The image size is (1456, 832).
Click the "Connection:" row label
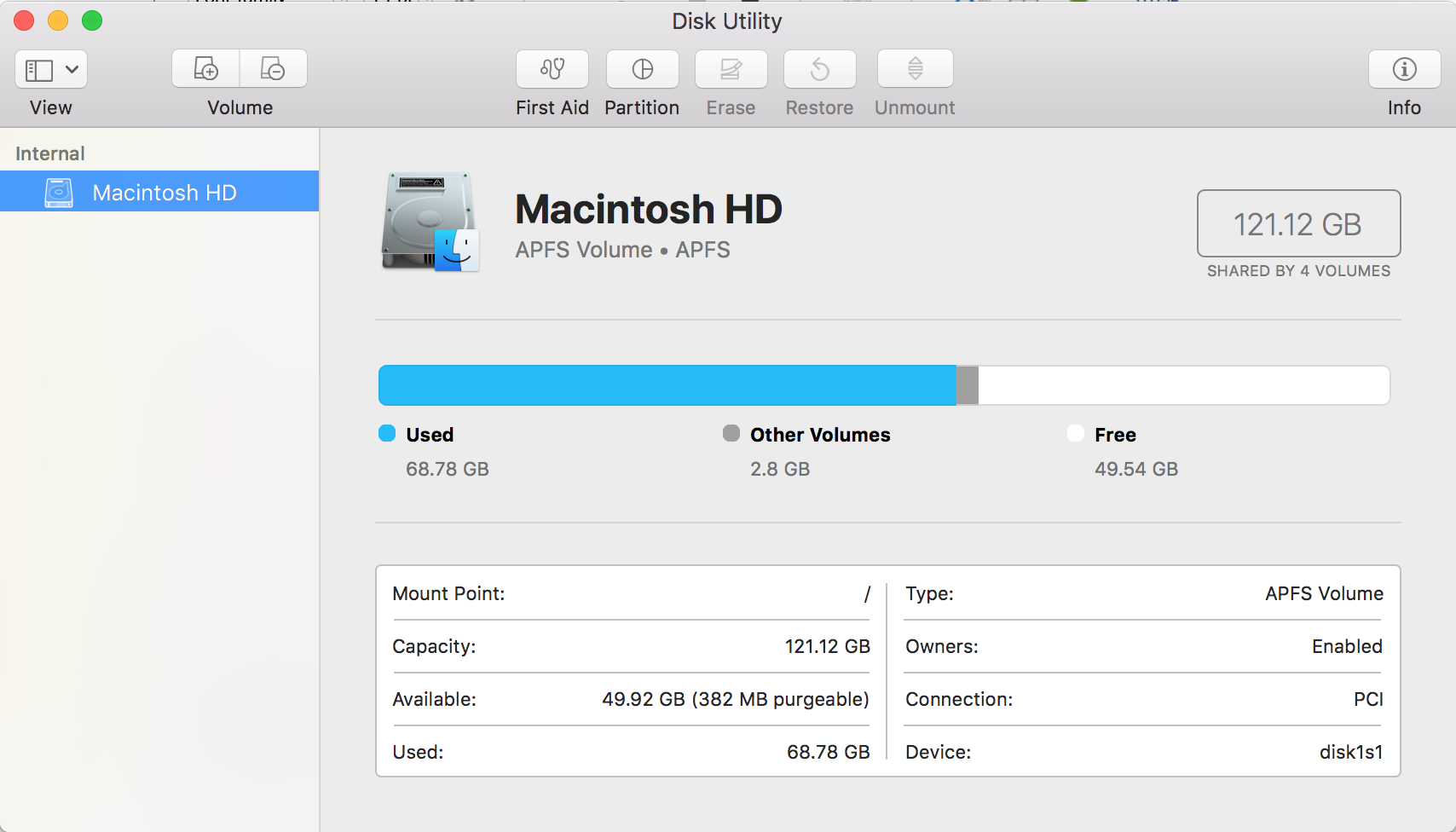pyautogui.click(x=959, y=699)
